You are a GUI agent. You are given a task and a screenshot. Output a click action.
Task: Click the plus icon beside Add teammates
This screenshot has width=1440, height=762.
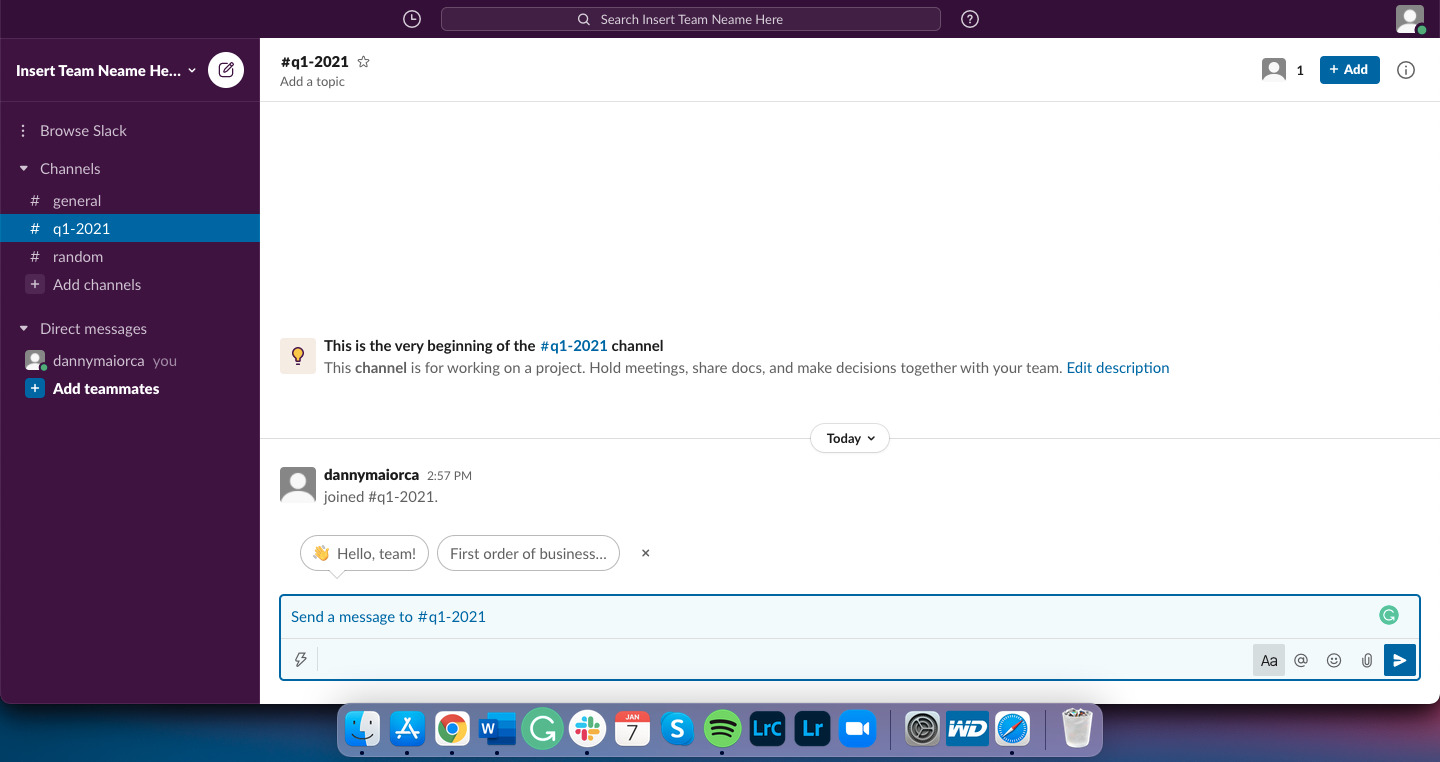pos(35,389)
